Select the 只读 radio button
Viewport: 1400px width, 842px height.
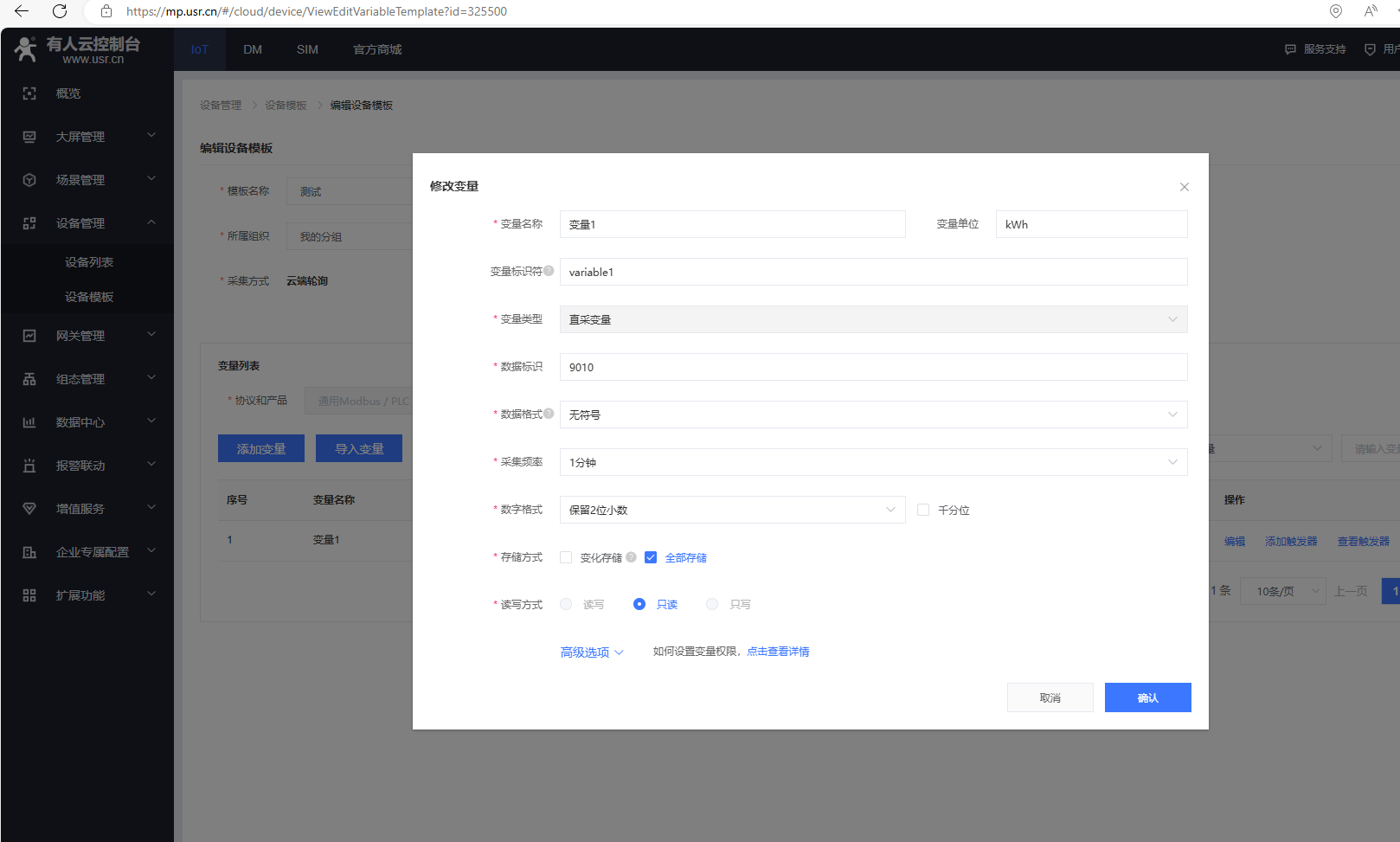[x=639, y=604]
